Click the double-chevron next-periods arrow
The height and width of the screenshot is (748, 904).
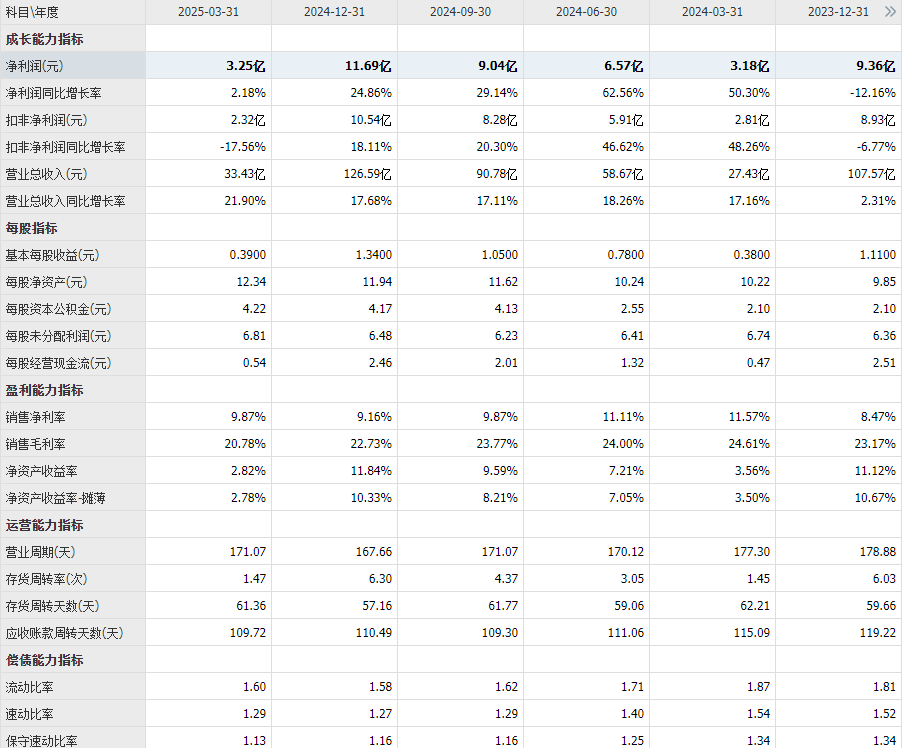890,12
